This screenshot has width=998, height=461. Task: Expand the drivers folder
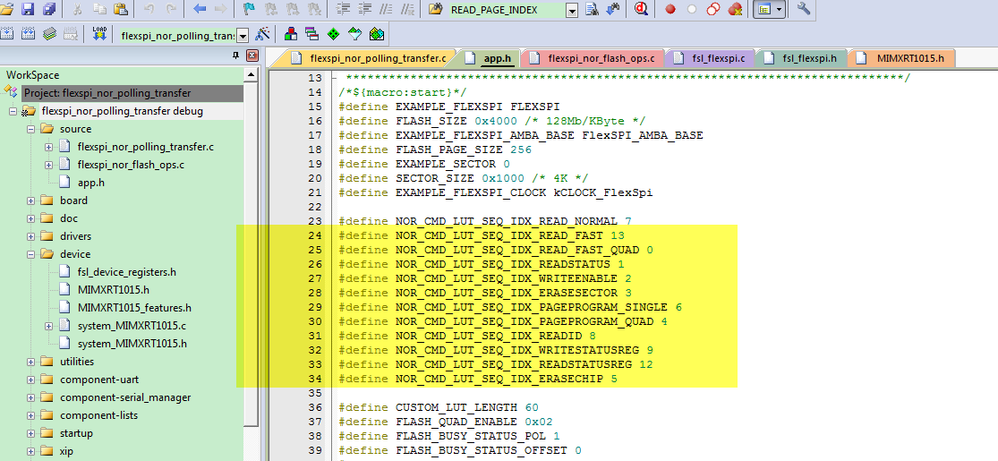(31, 236)
